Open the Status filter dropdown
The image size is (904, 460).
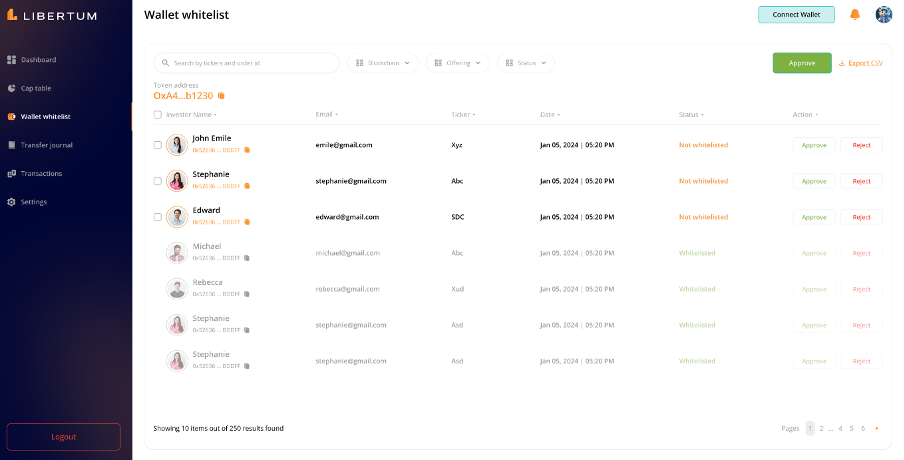click(x=525, y=63)
